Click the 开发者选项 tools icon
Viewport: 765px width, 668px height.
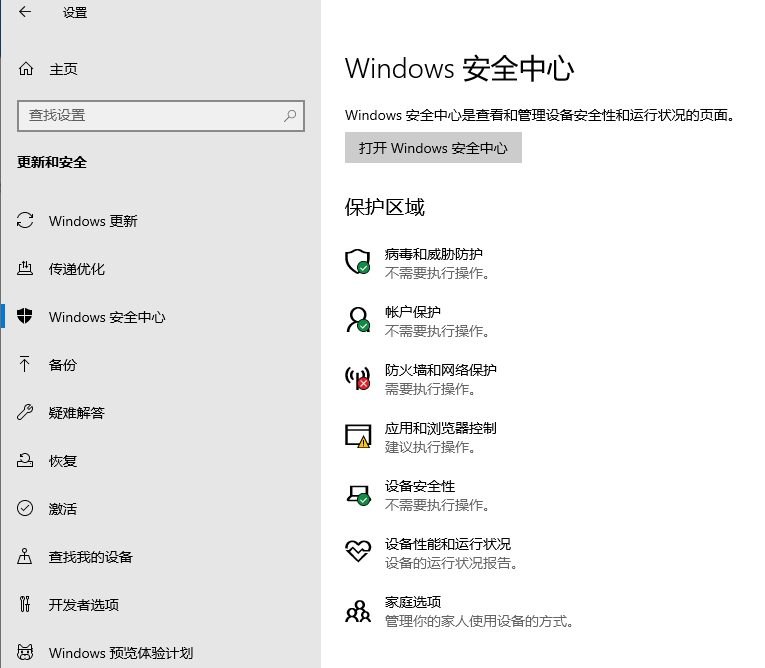pos(25,604)
